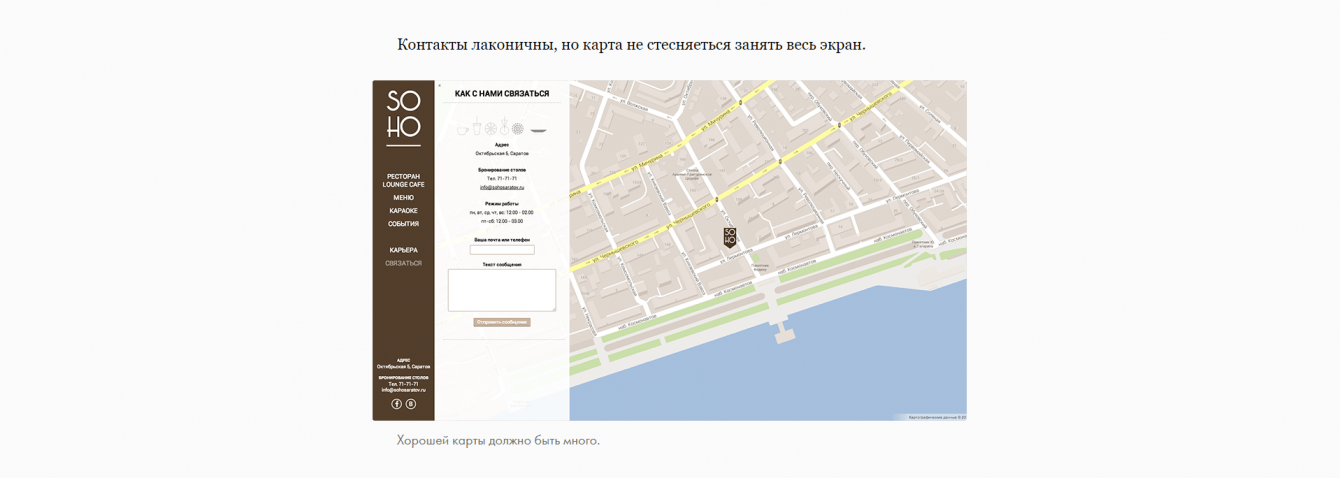The width and height of the screenshot is (1340, 478).
Task: Click the SOHO logo in the brown sidebar
Action: [403, 115]
